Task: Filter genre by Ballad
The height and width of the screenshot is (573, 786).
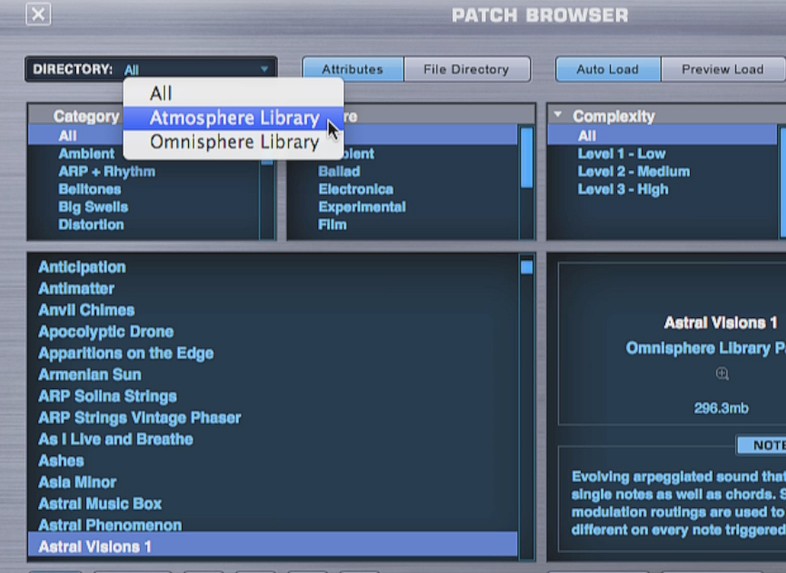Action: [339, 171]
